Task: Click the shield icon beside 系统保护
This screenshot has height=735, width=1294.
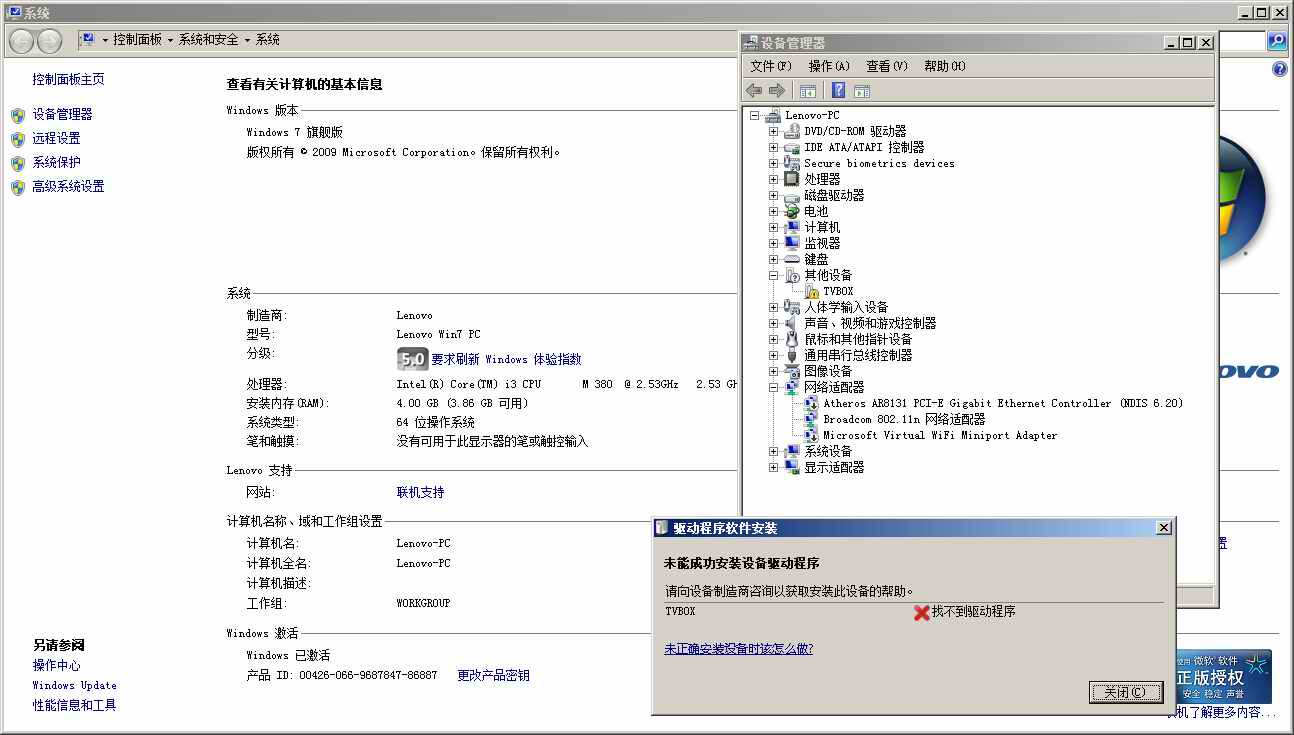Action: [18, 163]
